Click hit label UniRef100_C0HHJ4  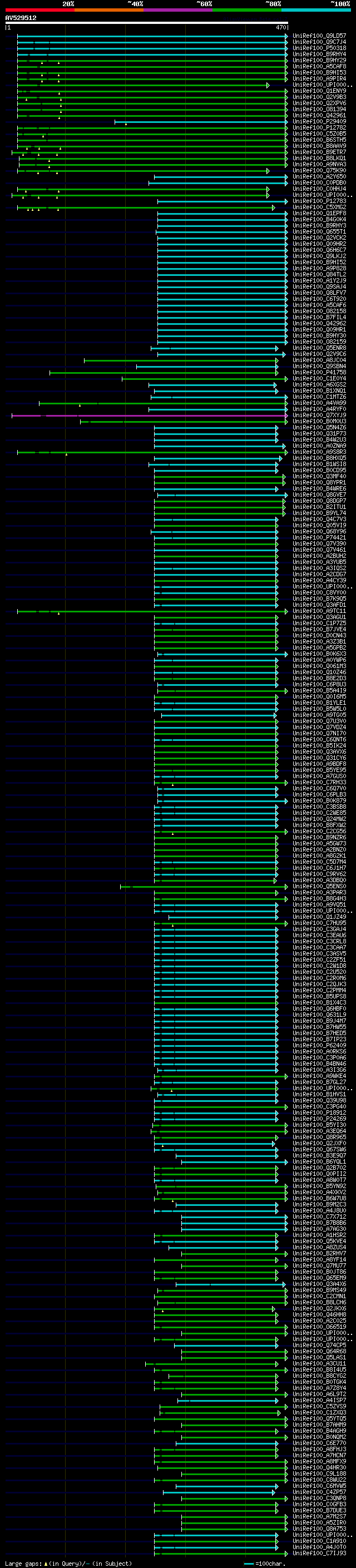click(x=319, y=189)
